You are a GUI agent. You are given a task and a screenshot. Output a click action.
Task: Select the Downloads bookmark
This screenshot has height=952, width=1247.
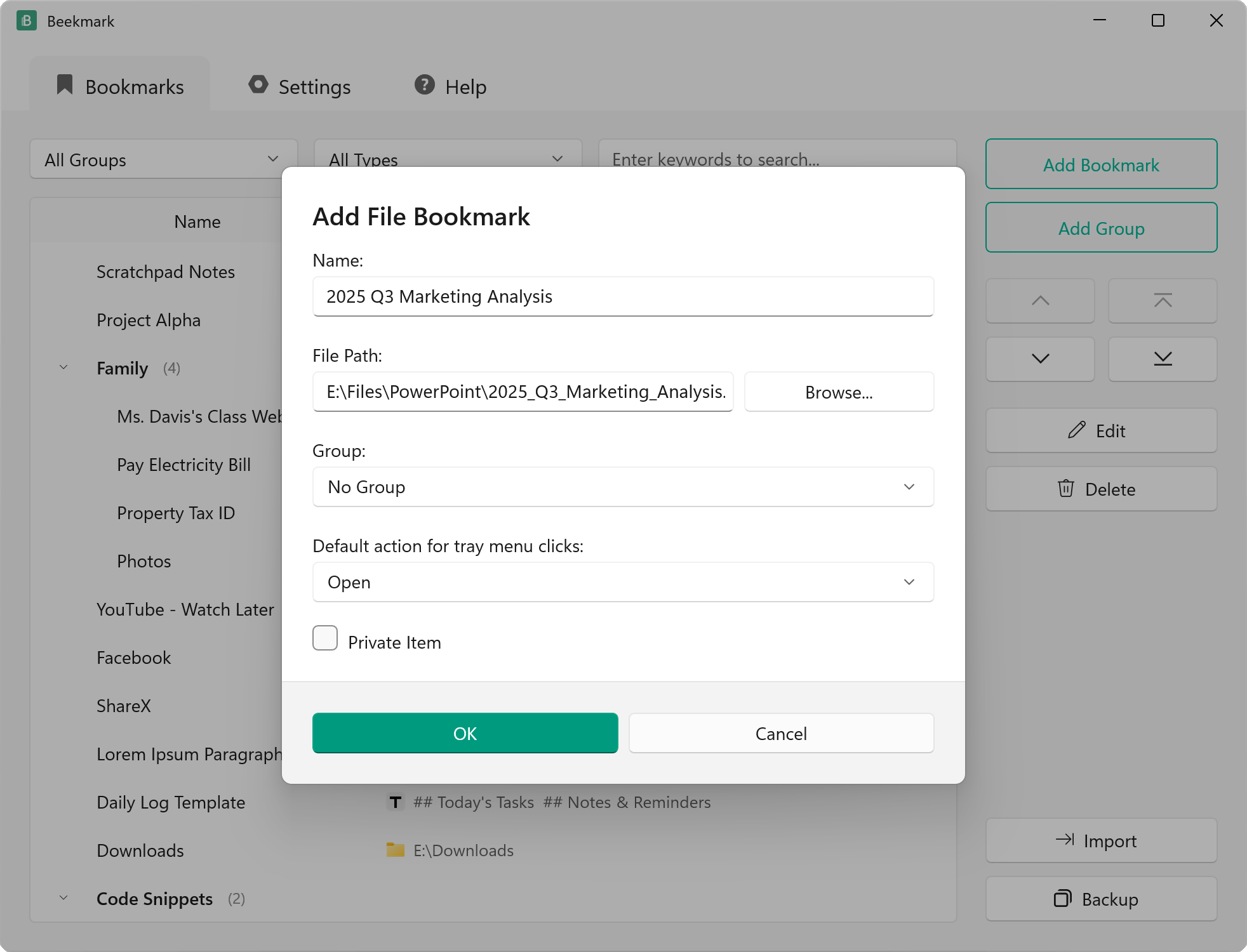(140, 850)
